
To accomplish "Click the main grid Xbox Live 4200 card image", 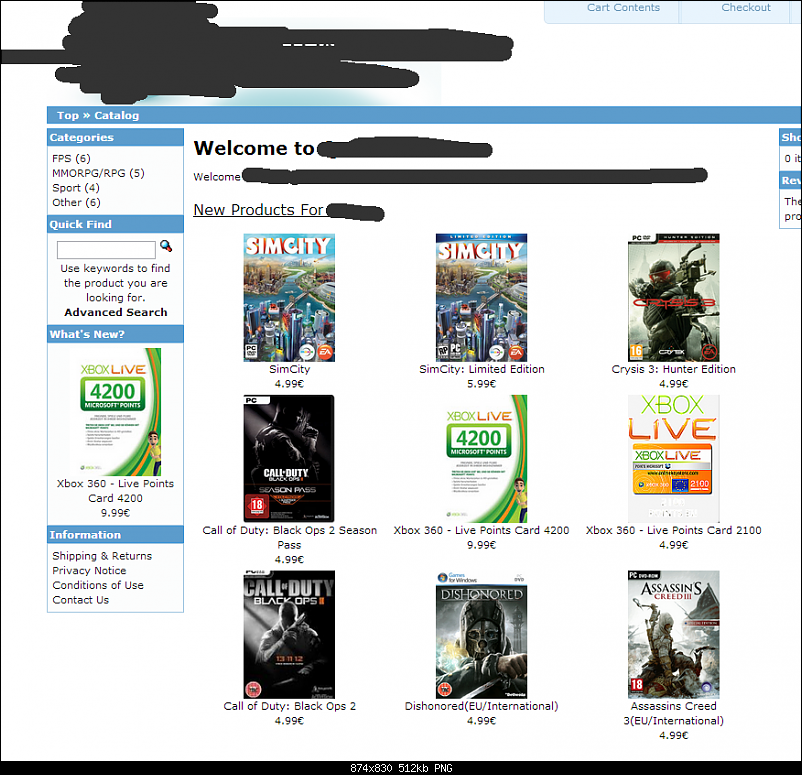I will click(481, 459).
